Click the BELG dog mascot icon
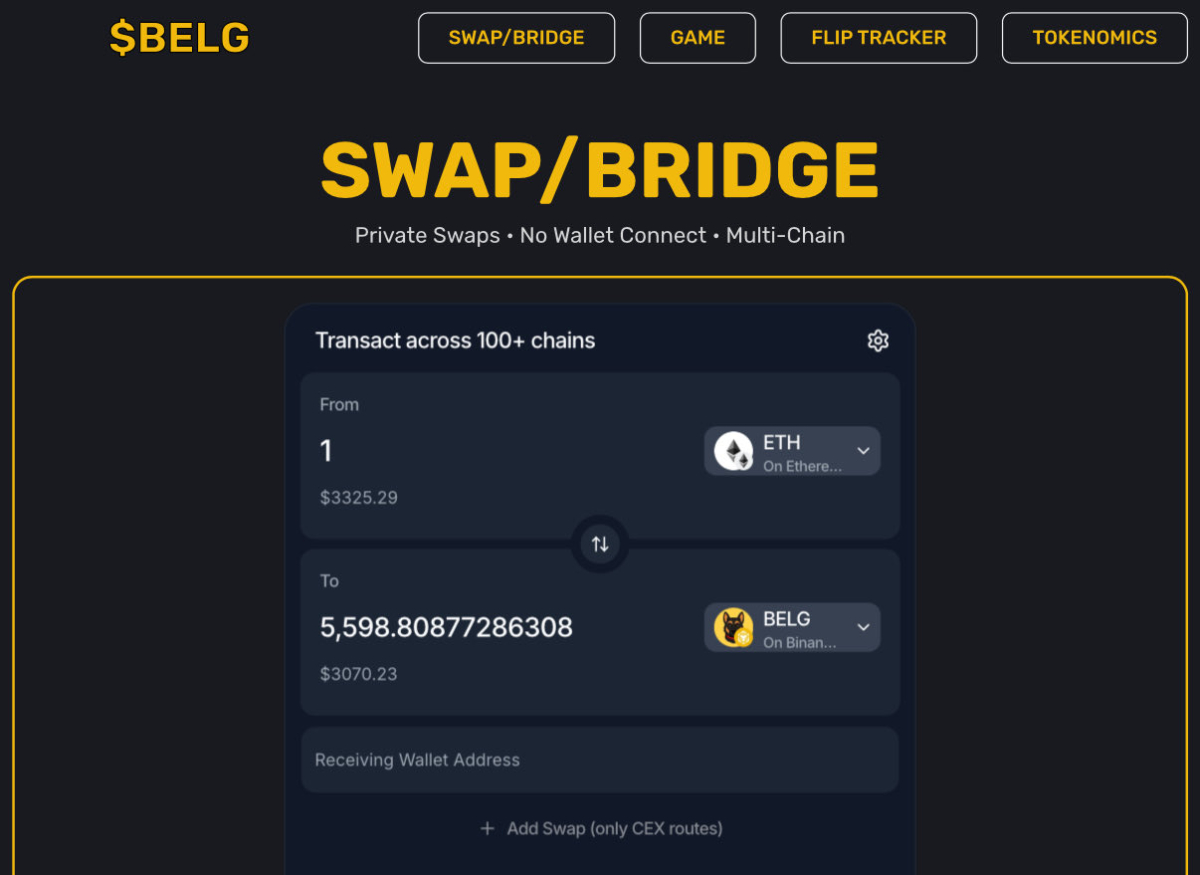 click(x=733, y=627)
